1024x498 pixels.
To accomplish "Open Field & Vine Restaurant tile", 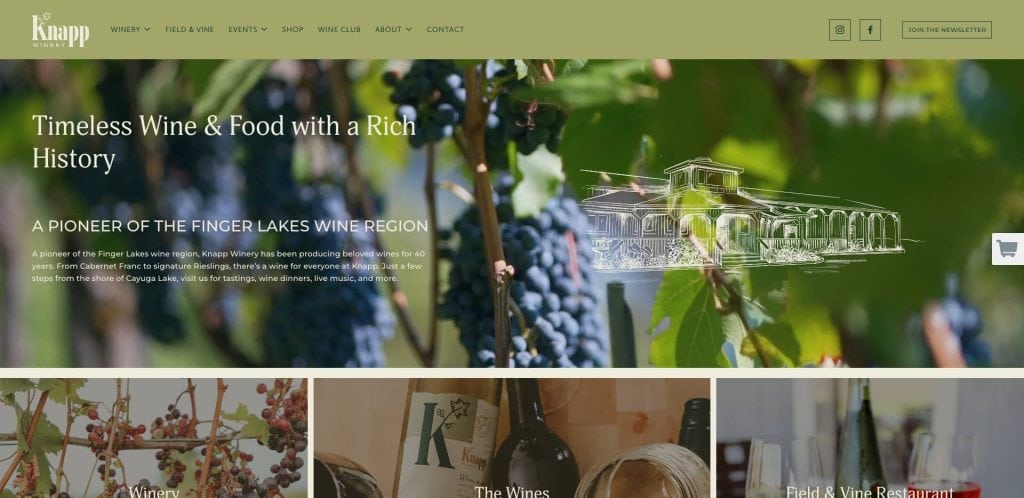I will click(870, 438).
